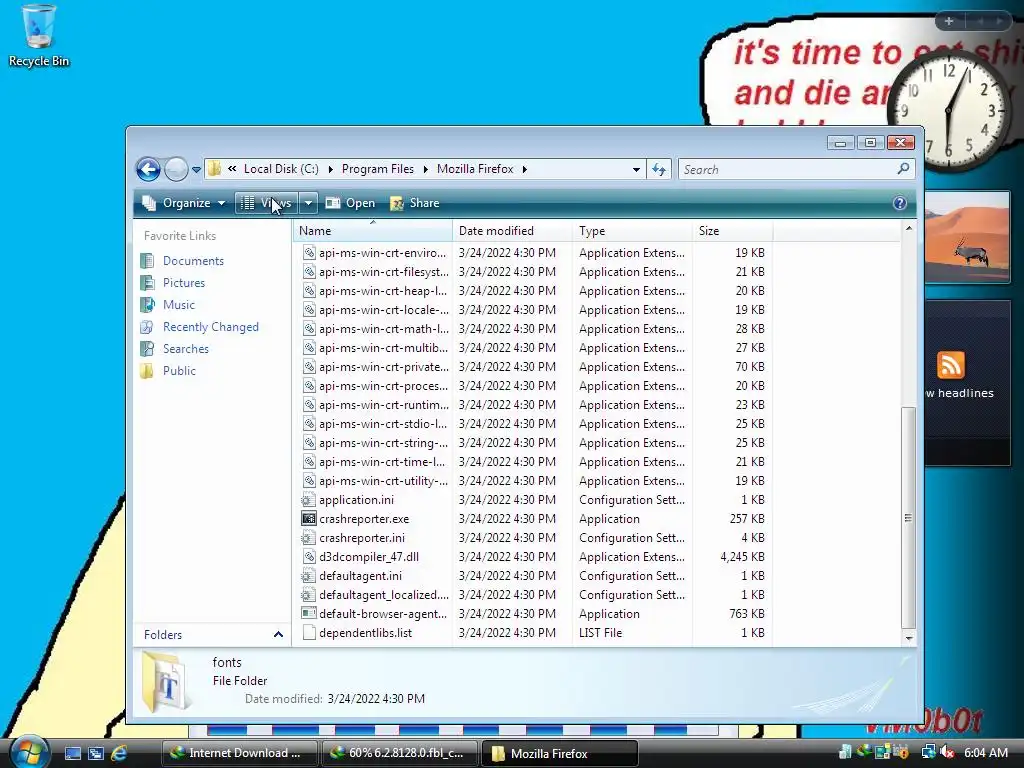1024x768 pixels.
Task: Click the 6:04 AM taskbar clock
Action: tap(985, 752)
